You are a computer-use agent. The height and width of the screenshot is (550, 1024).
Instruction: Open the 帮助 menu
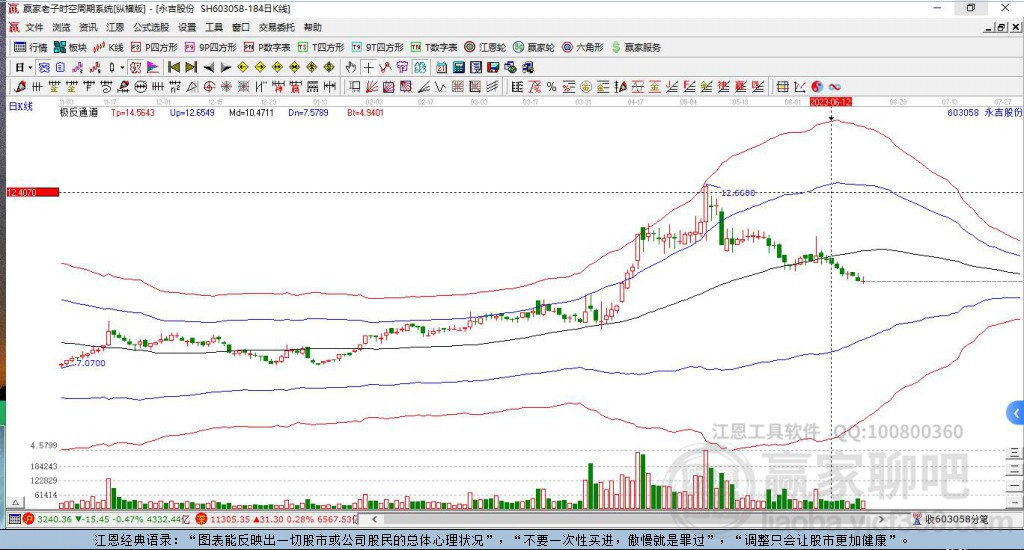313,27
